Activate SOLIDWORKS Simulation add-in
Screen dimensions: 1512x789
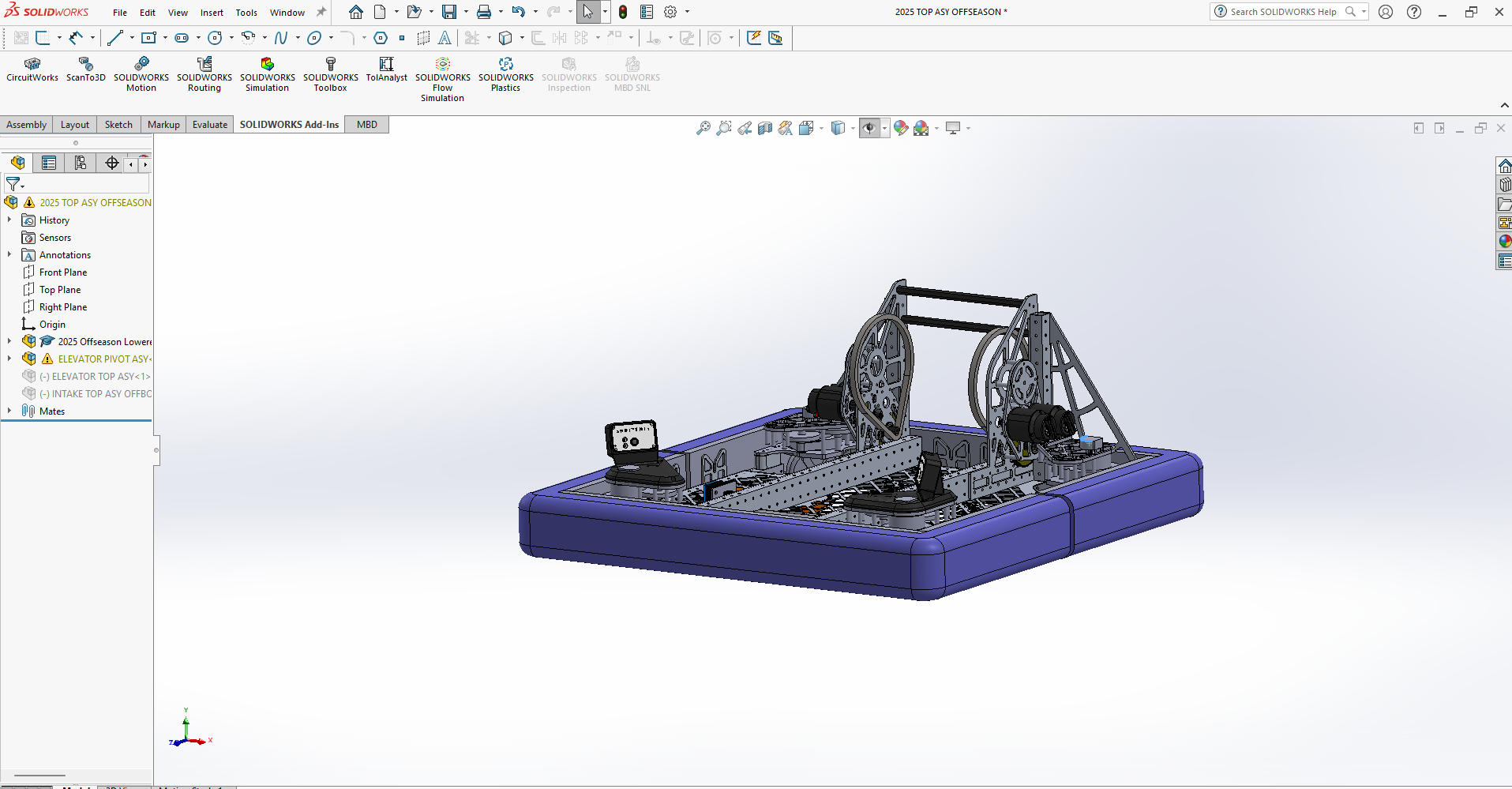pyautogui.click(x=268, y=74)
